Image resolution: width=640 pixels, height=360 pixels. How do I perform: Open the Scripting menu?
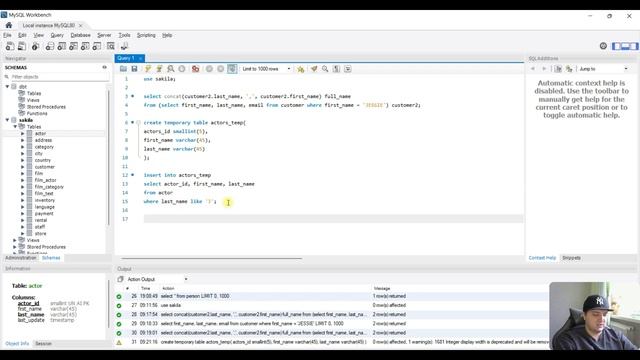146,36
